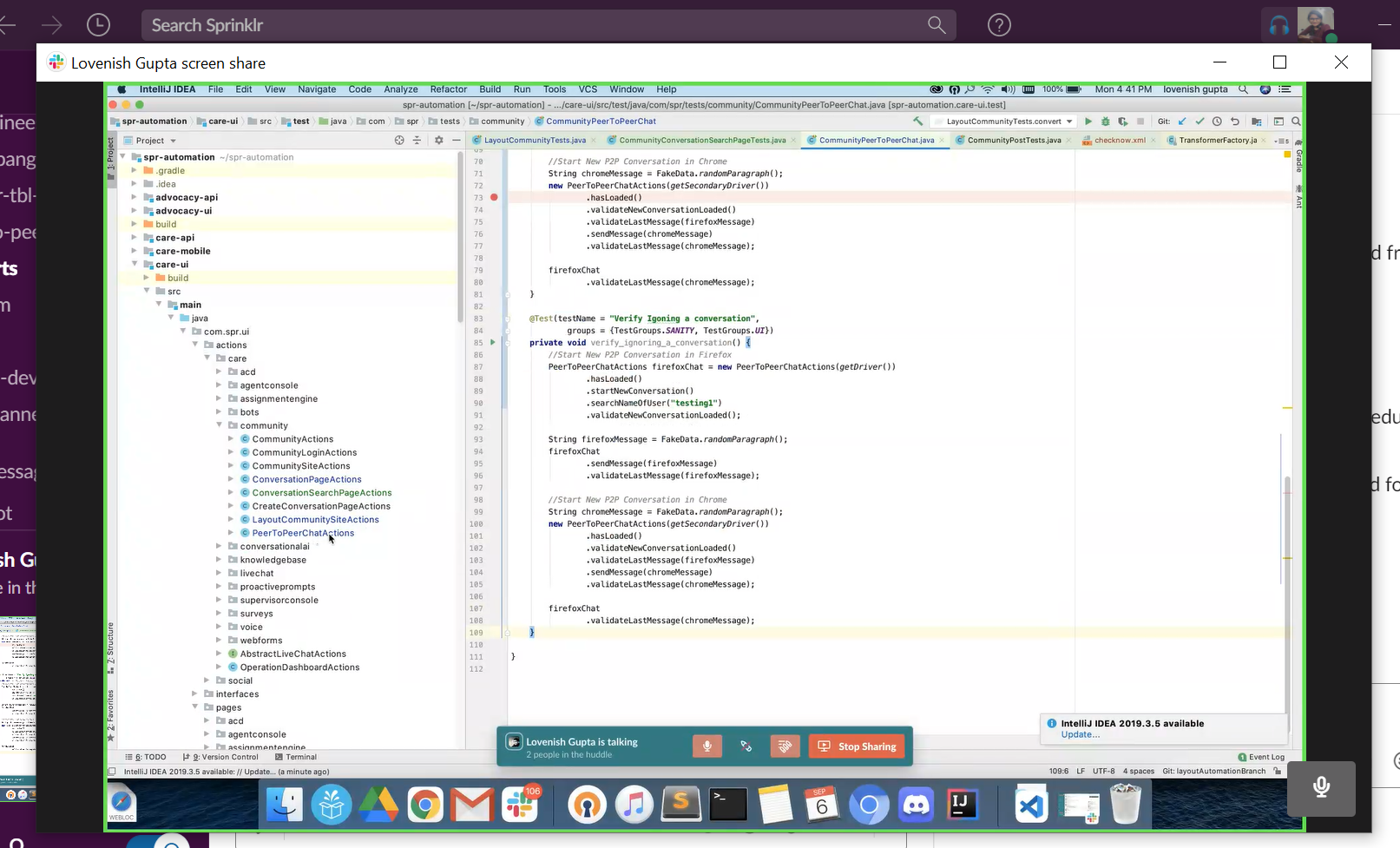The width and height of the screenshot is (1400, 848).
Task: Click the Git update project arrow
Action: point(1182,122)
